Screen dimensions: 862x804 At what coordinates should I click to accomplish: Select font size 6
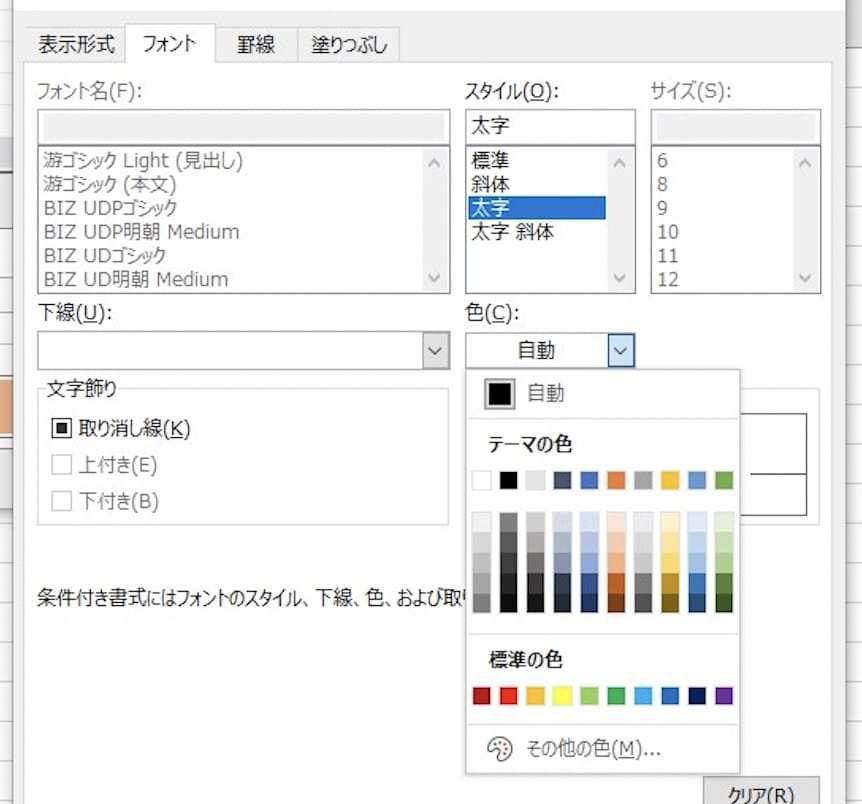pyautogui.click(x=662, y=161)
